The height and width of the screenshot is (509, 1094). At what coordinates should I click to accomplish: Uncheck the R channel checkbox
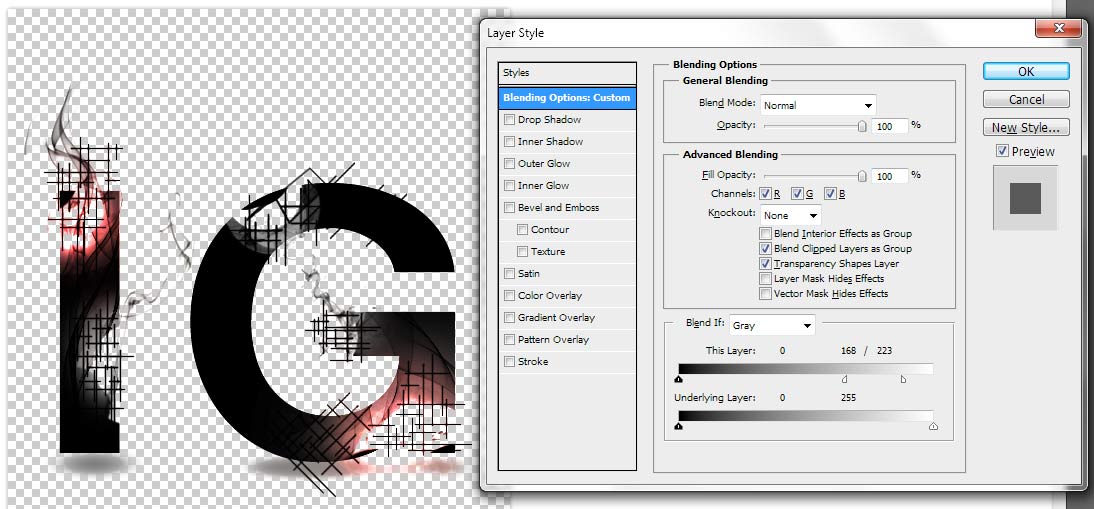click(765, 193)
